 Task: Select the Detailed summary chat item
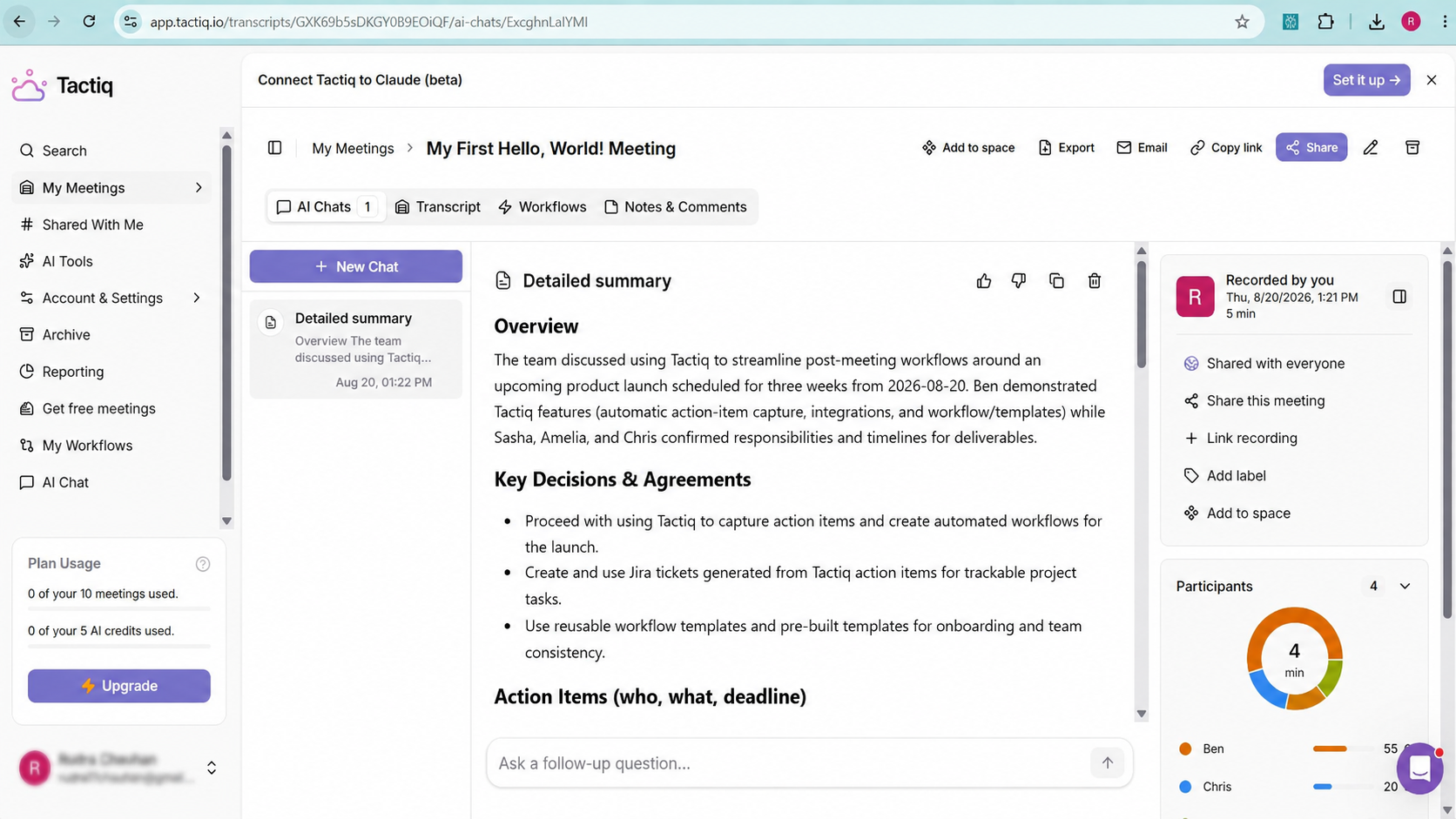click(x=356, y=349)
